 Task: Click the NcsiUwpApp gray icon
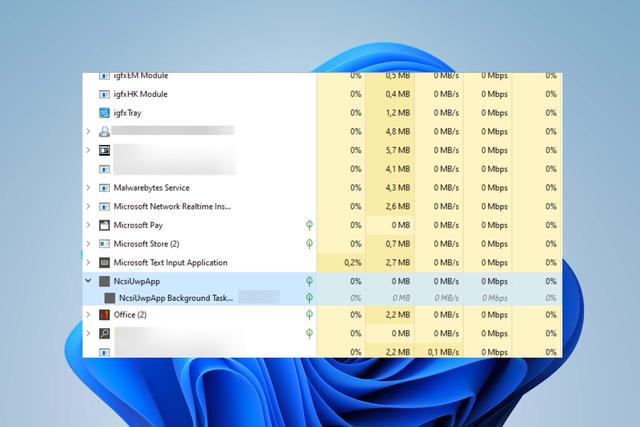(104, 282)
